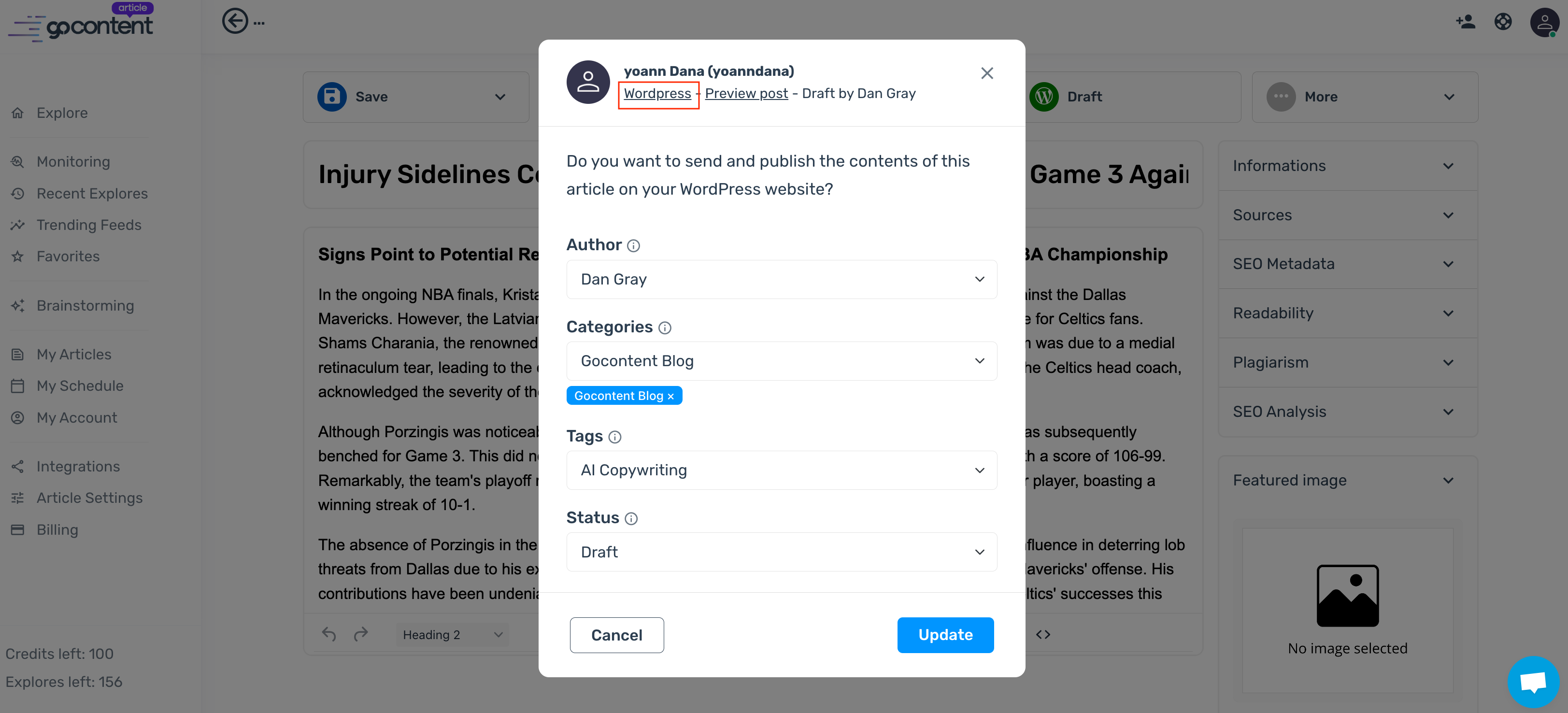Click the back arrow icon
This screenshot has height=713, width=1568.
(x=235, y=22)
